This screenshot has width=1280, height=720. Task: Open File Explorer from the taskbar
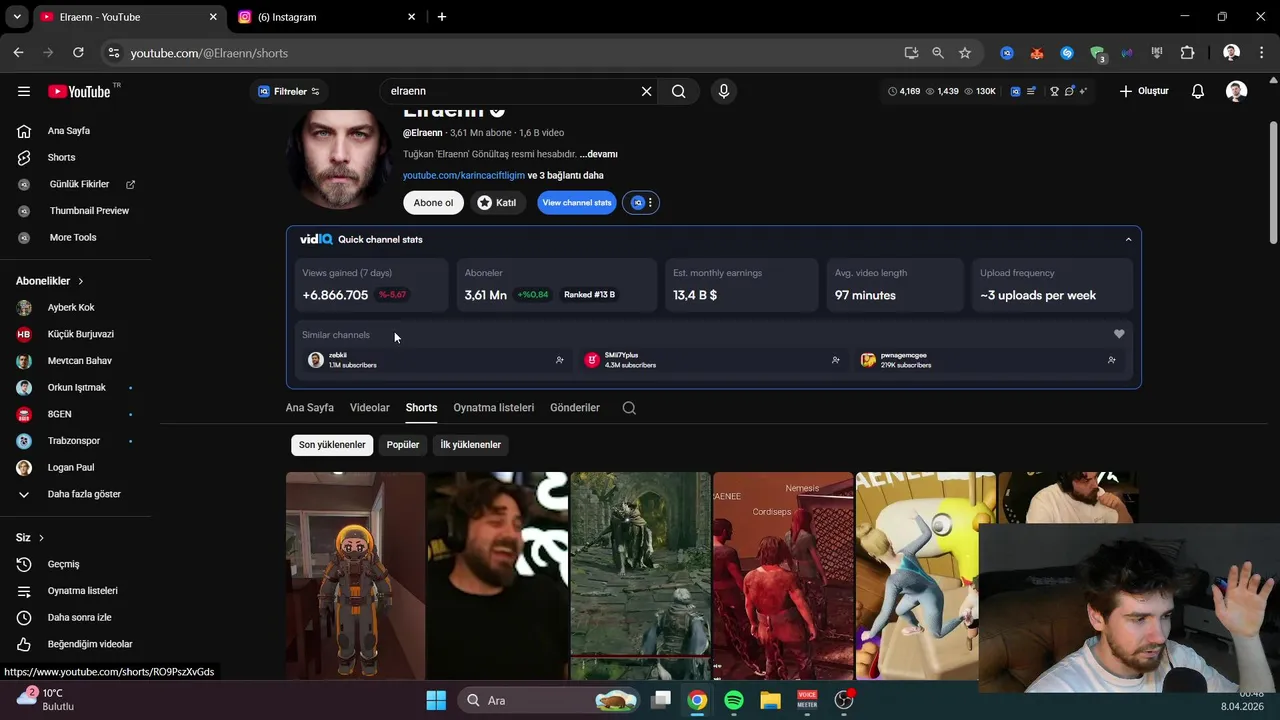[x=770, y=700]
